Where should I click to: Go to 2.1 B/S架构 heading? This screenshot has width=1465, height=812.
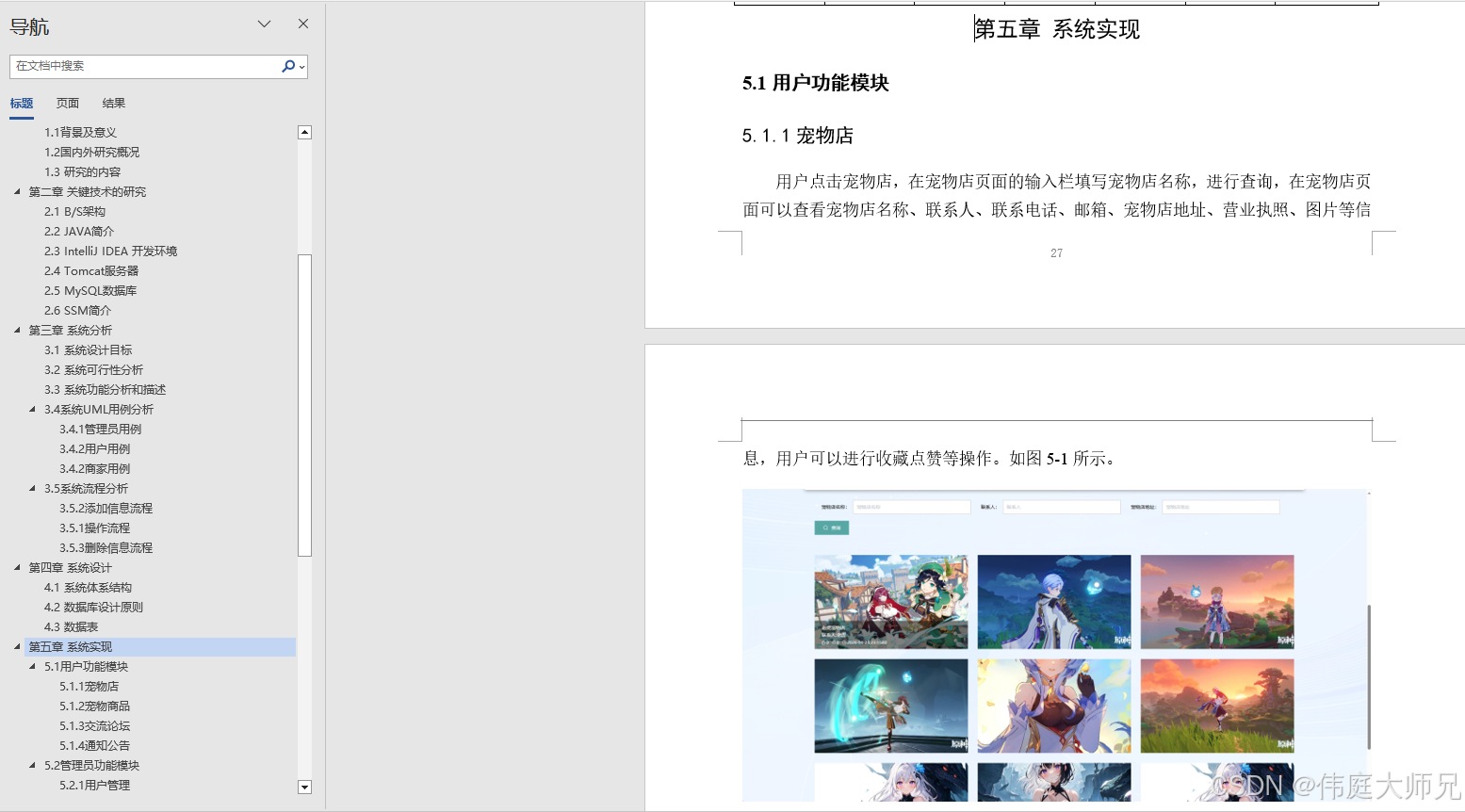click(75, 212)
